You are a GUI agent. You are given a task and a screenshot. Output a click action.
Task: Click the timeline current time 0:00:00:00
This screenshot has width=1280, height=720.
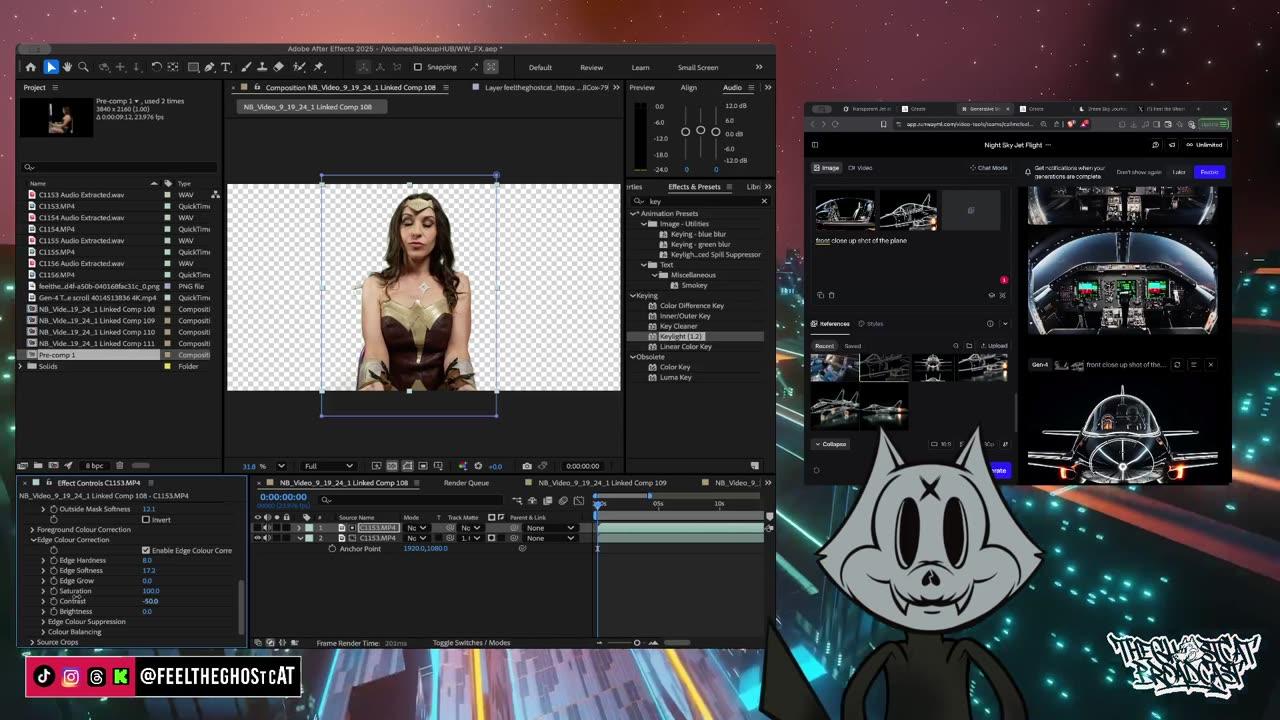coord(283,497)
